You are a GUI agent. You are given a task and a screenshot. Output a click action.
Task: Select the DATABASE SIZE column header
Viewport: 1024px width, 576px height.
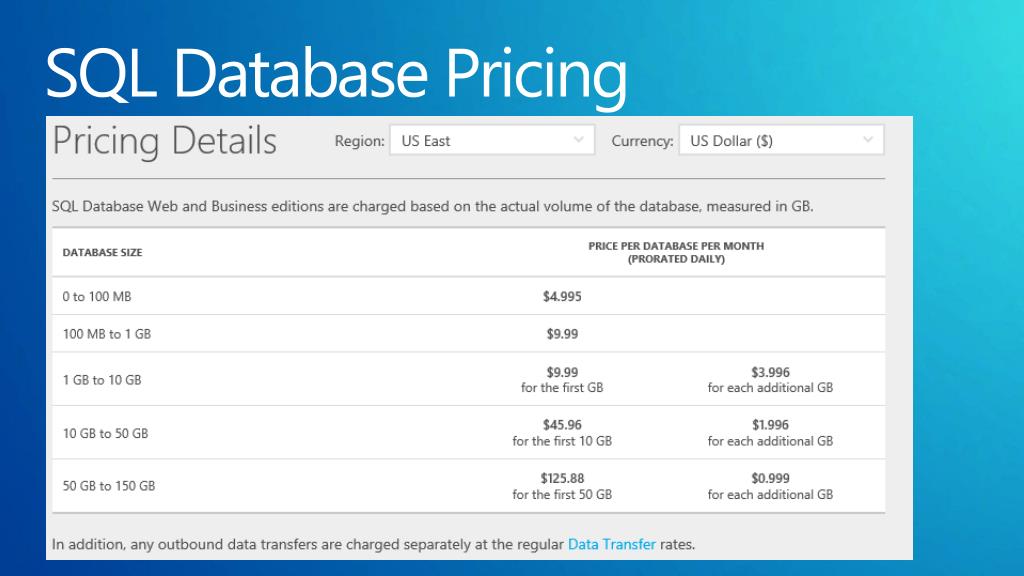point(102,253)
